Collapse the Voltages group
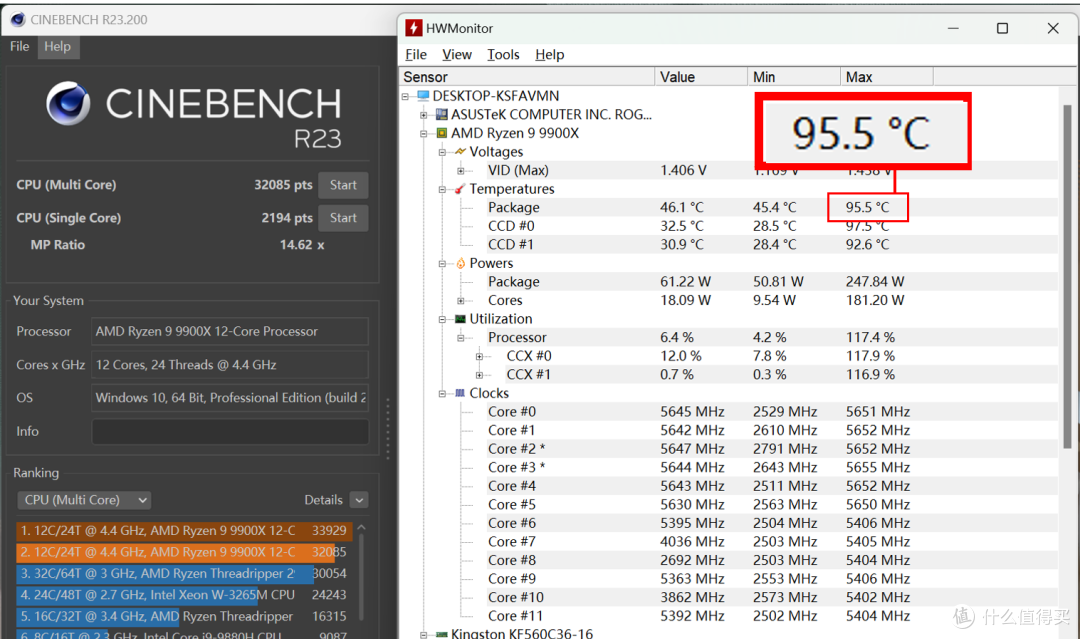 pos(443,152)
